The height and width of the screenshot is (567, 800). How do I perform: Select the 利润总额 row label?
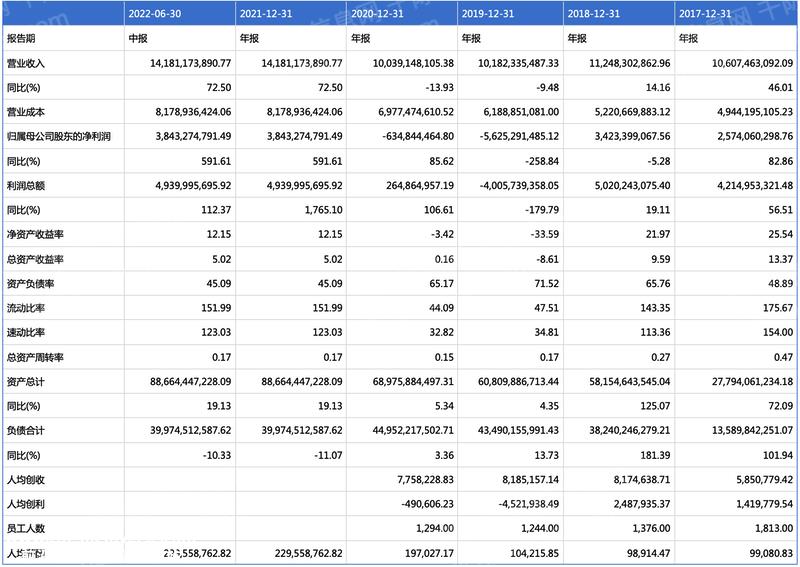tap(26, 185)
